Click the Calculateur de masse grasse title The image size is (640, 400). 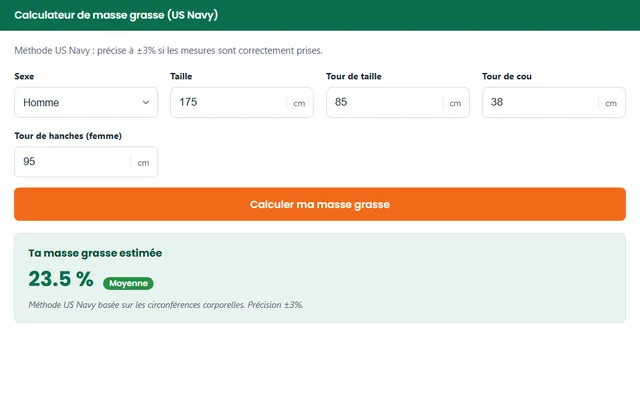tap(116, 15)
